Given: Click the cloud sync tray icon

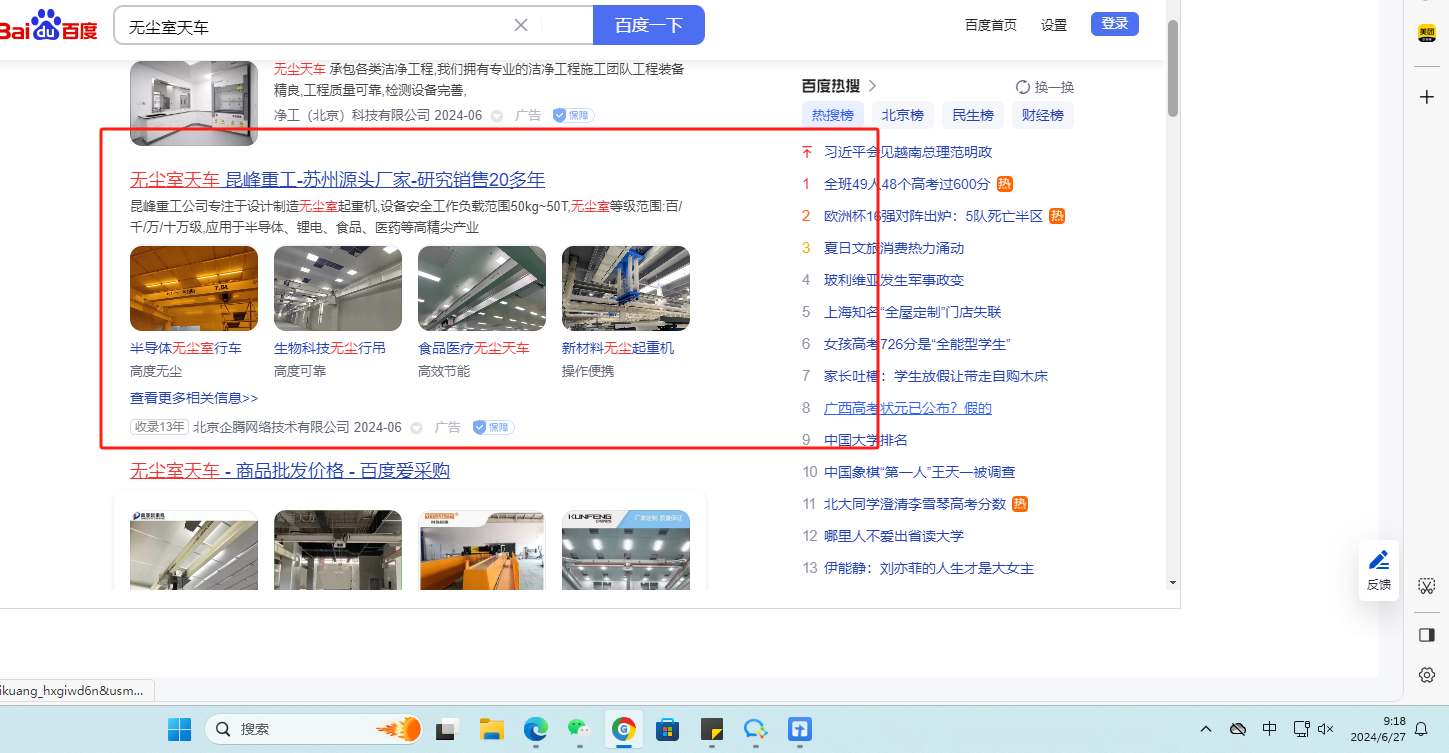Looking at the screenshot, I should [x=1238, y=729].
